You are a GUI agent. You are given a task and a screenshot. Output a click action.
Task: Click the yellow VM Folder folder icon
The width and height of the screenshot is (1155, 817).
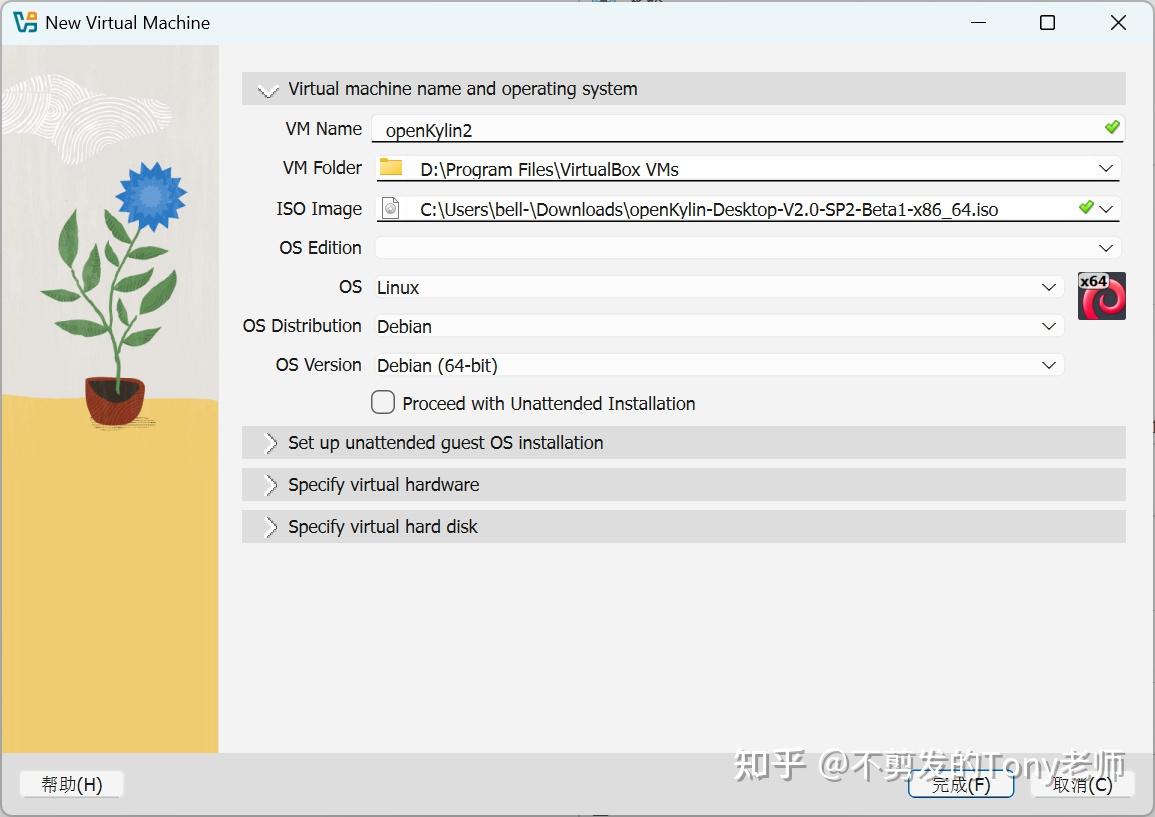pos(391,168)
